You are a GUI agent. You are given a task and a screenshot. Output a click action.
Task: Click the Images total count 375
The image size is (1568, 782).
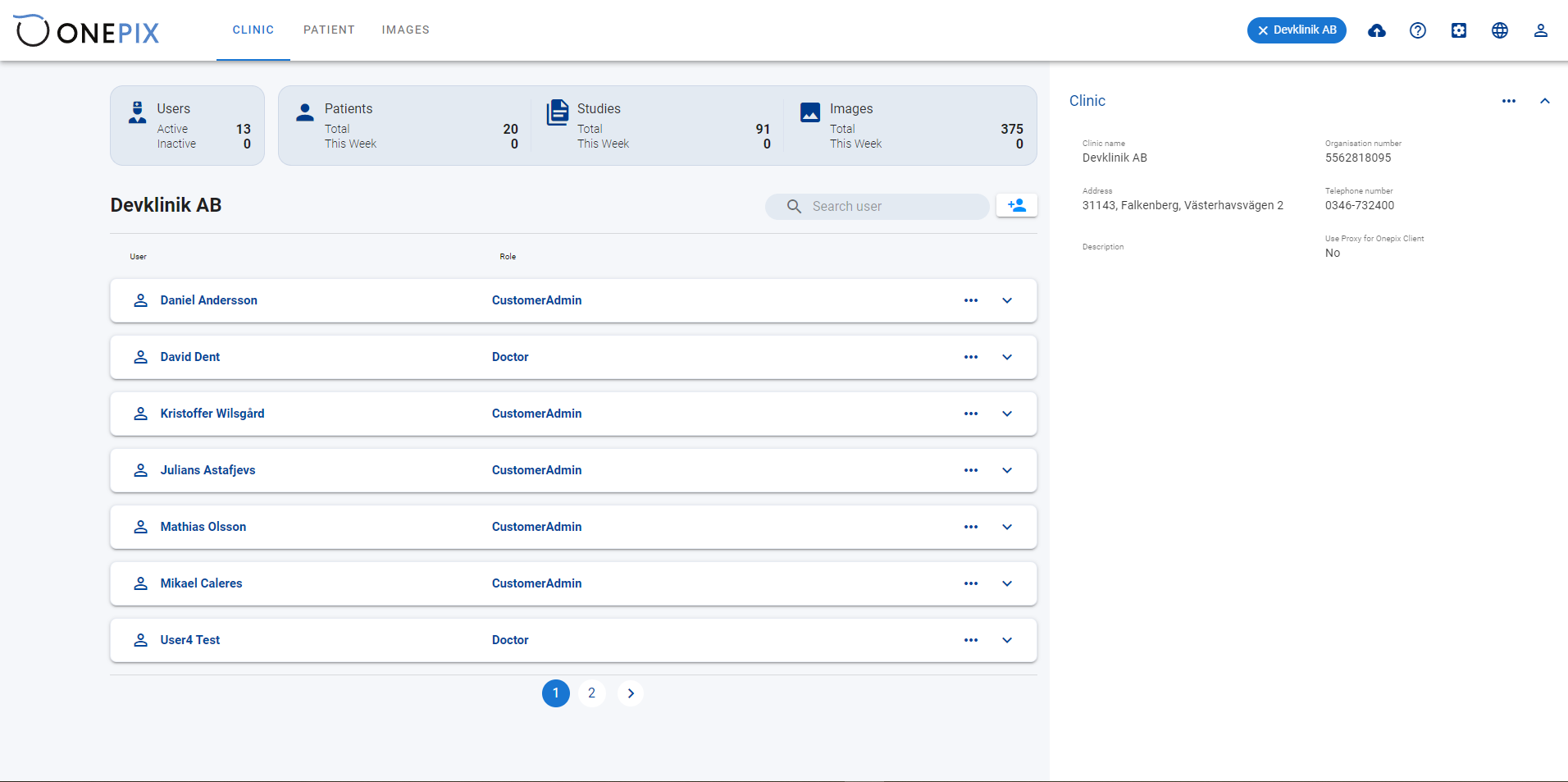[x=1012, y=129]
